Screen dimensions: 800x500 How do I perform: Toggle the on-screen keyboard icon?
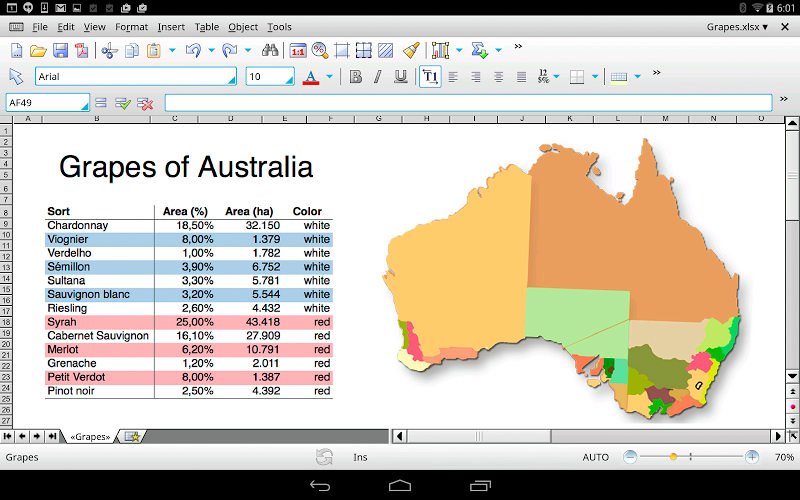16,27
